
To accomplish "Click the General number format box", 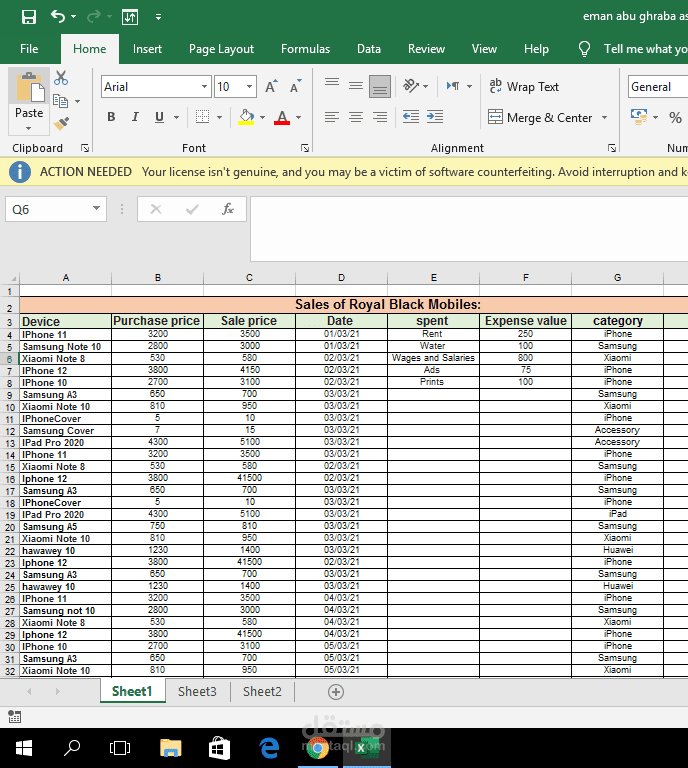I will [x=658, y=87].
